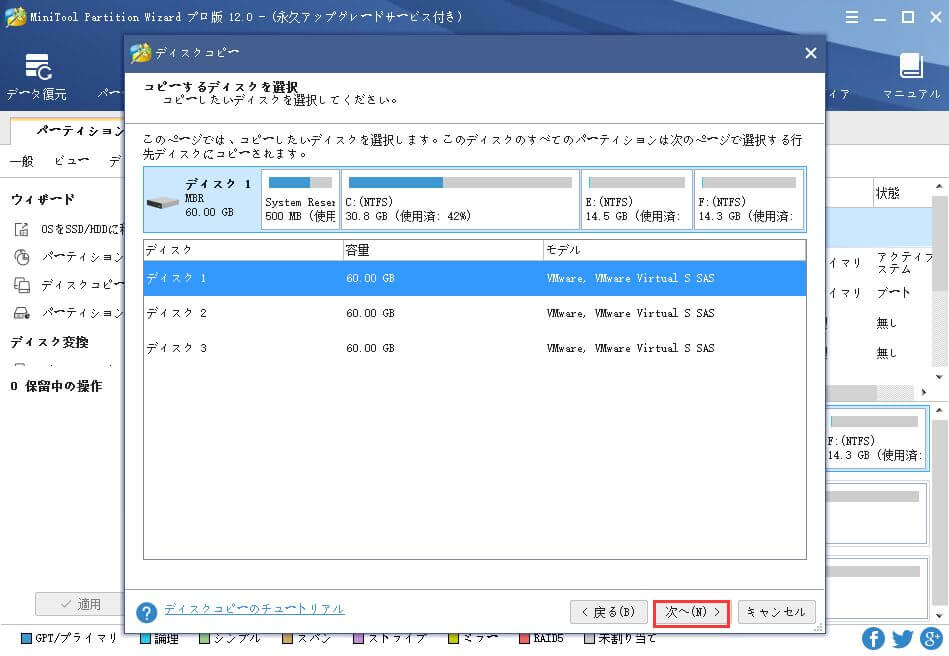Click the Disk 1 hard drive image
949x656 pixels.
[162, 202]
